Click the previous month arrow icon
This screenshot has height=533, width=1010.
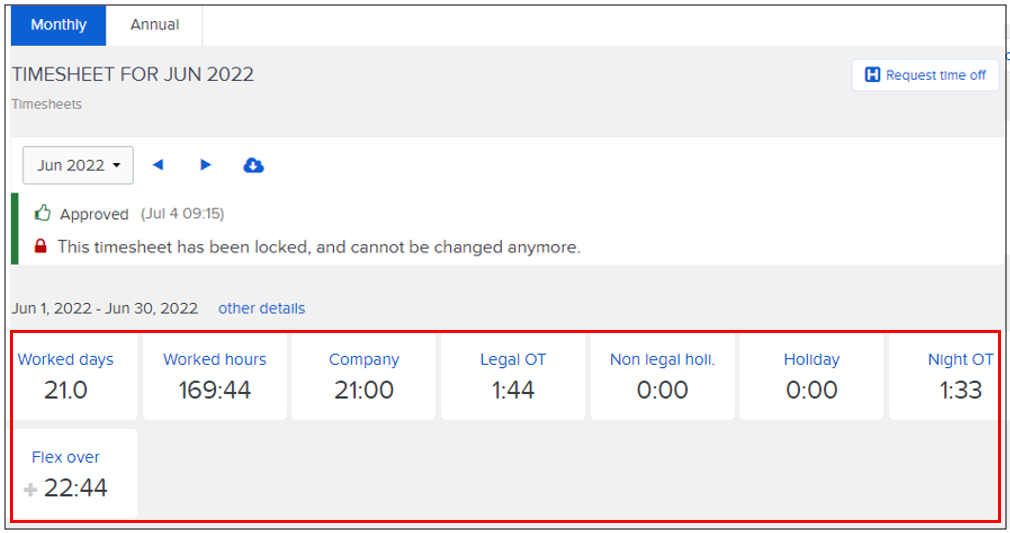point(158,165)
